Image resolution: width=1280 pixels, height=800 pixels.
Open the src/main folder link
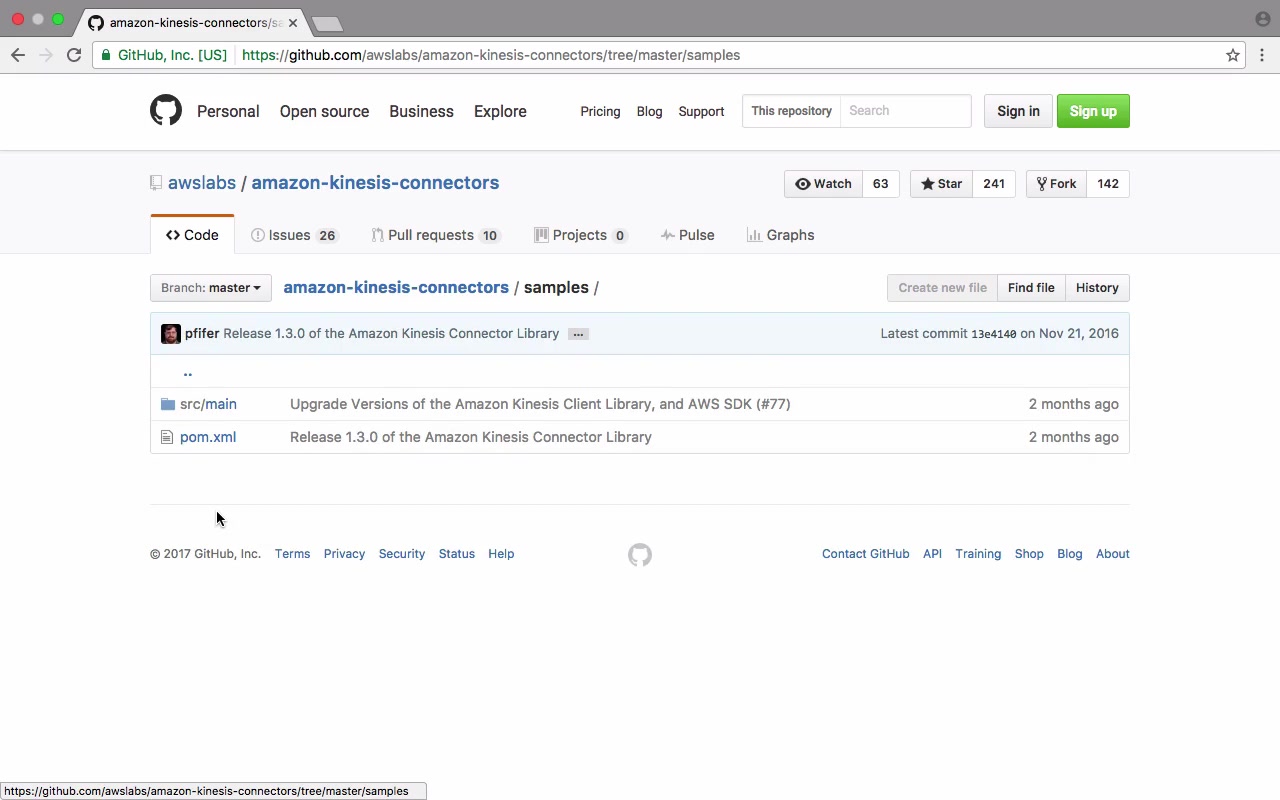(x=208, y=404)
